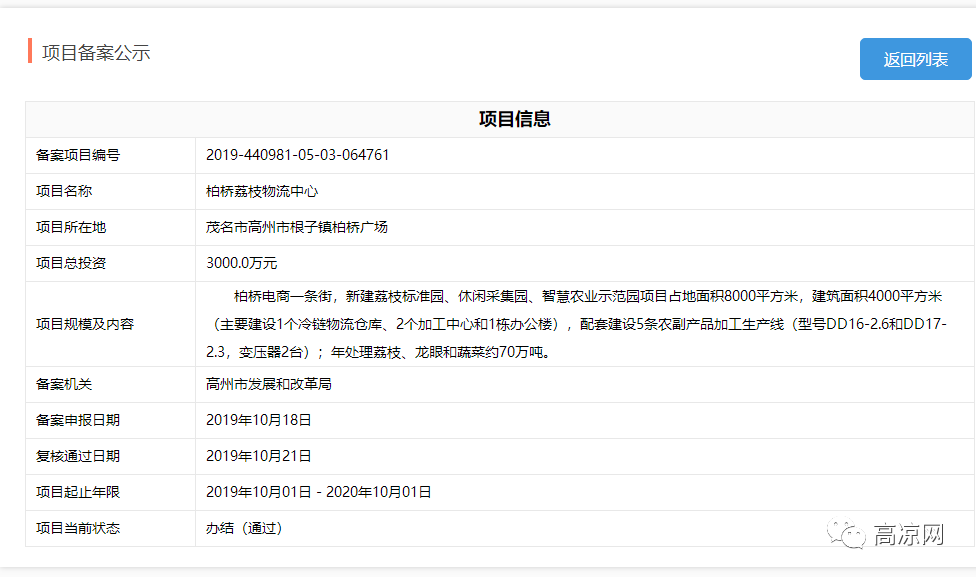This screenshot has height=577, width=976.
Task: Click the 备案机关 label cell
Action: [110, 384]
